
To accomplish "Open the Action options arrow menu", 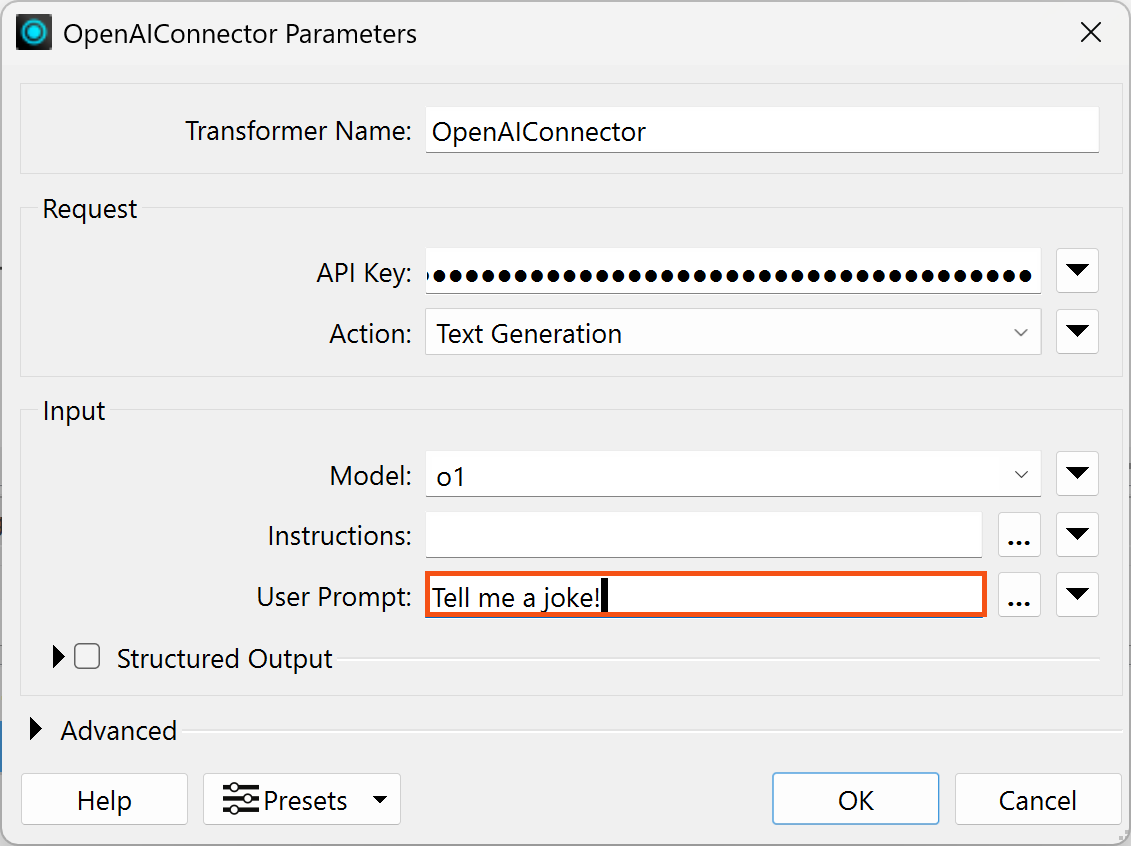I will pyautogui.click(x=1077, y=331).
